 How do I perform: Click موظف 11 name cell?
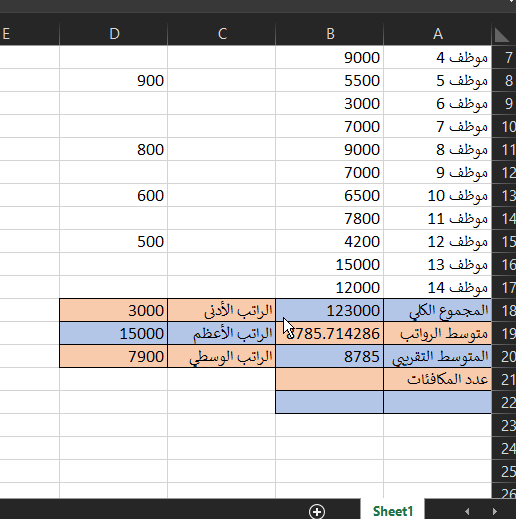tap(438, 218)
